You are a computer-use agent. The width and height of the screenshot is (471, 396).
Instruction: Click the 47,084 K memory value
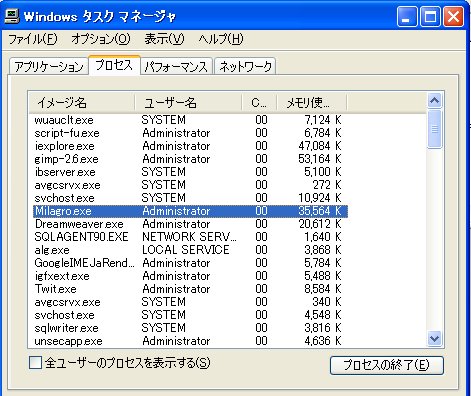(320, 146)
